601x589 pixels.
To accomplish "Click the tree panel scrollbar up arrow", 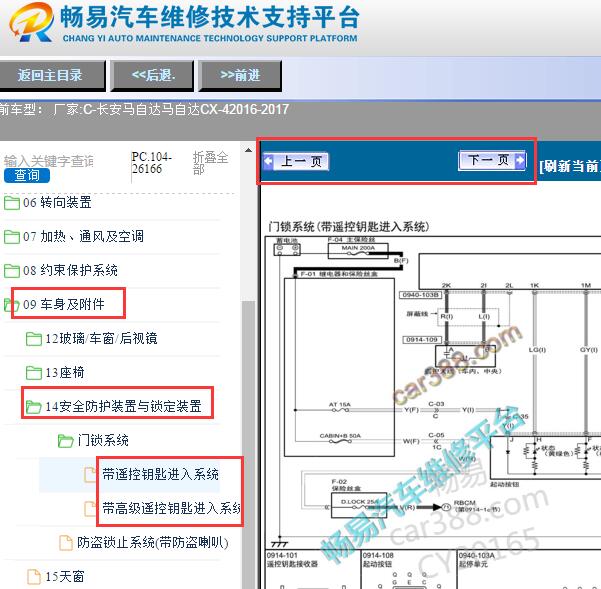I will (x=248, y=150).
